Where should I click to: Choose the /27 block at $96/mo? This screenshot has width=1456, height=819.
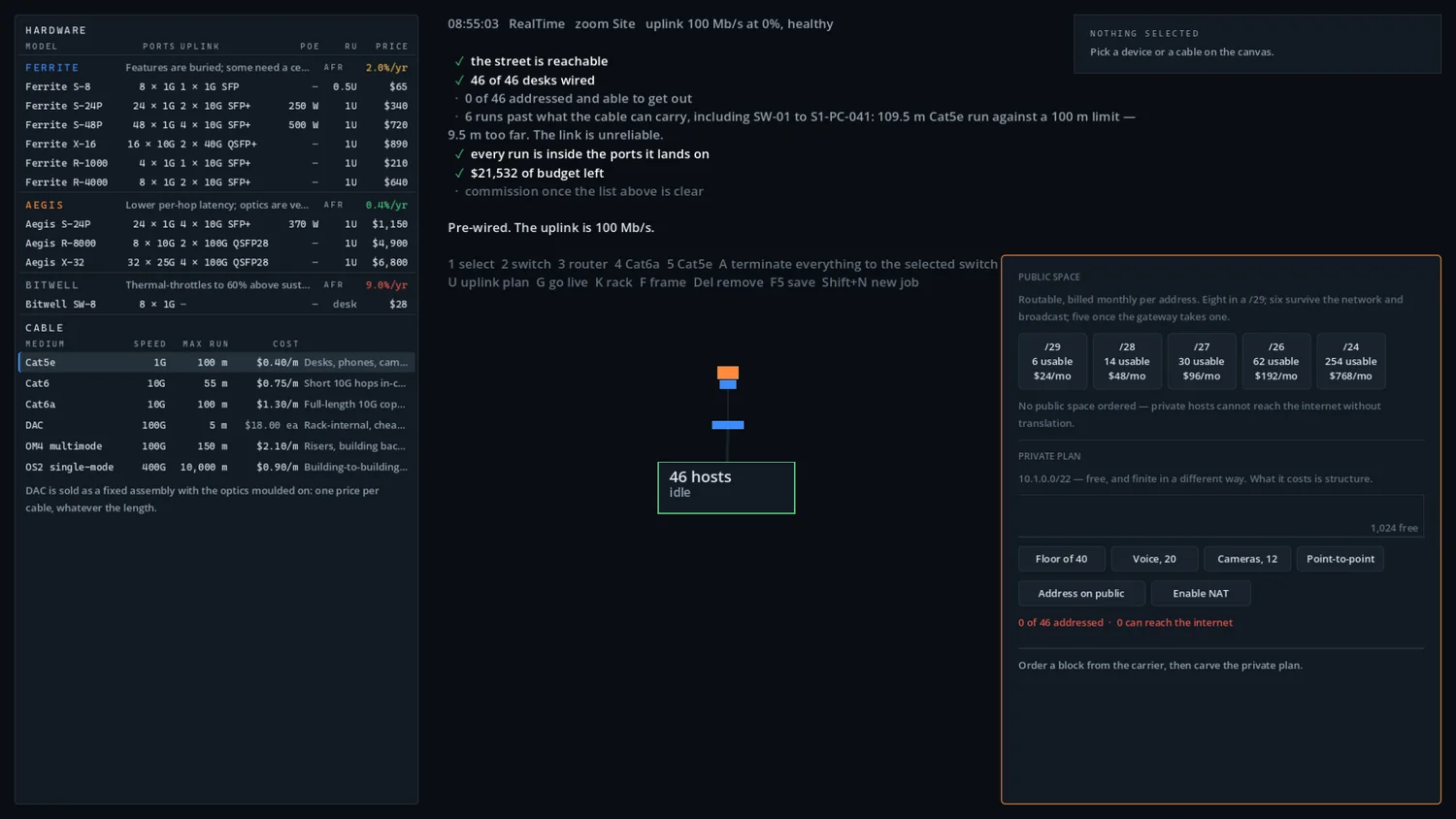coord(1201,361)
